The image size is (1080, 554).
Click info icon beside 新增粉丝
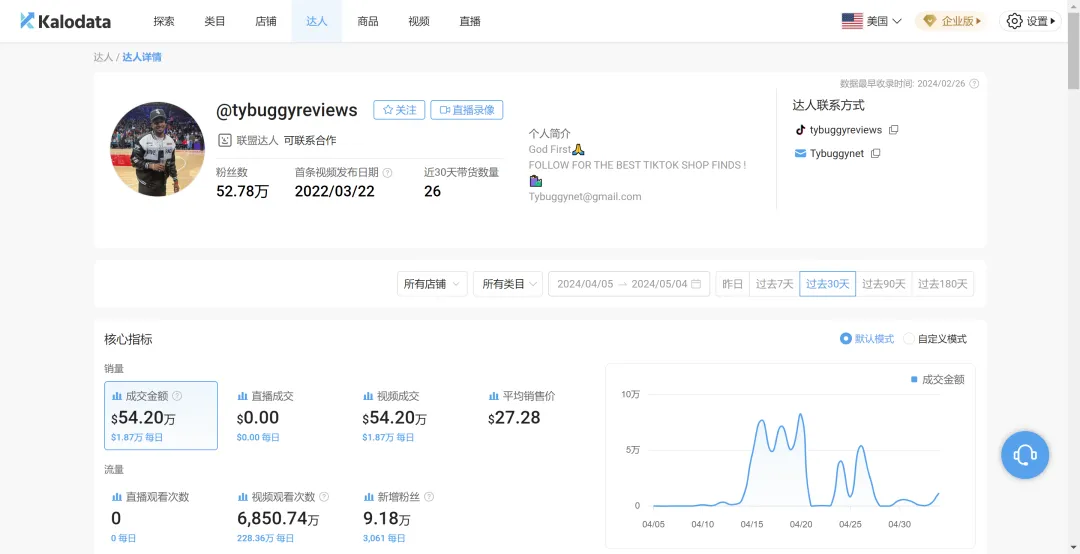tap(430, 497)
